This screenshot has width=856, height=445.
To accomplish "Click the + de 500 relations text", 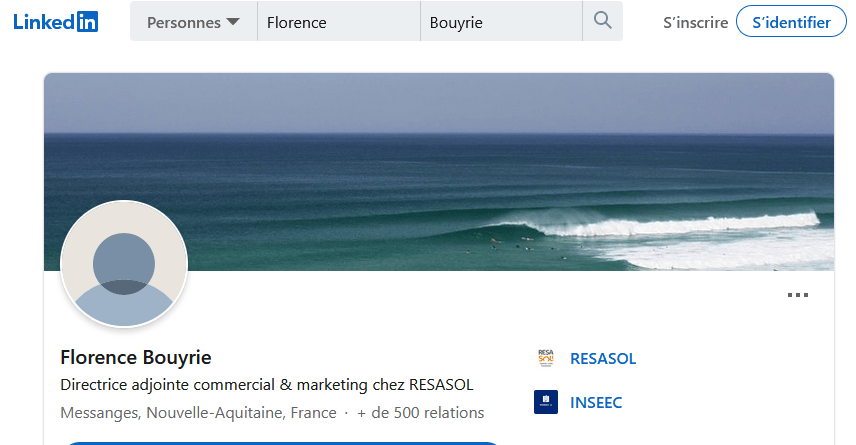I will (x=420, y=413).
